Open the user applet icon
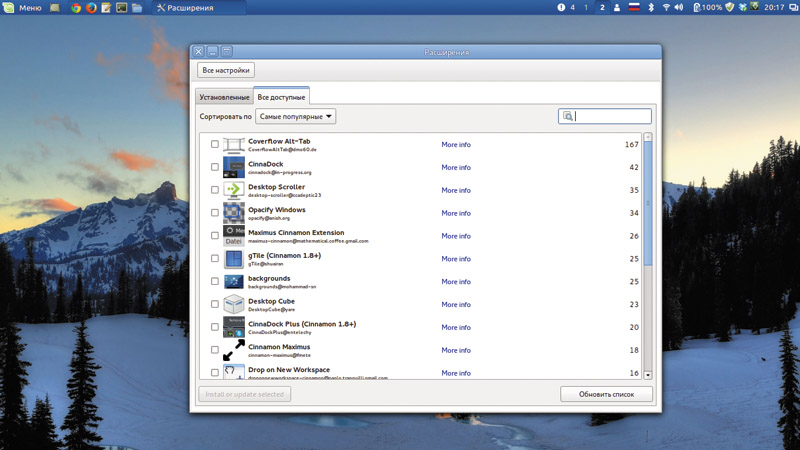Image resolution: width=800 pixels, height=450 pixels. [x=617, y=8]
